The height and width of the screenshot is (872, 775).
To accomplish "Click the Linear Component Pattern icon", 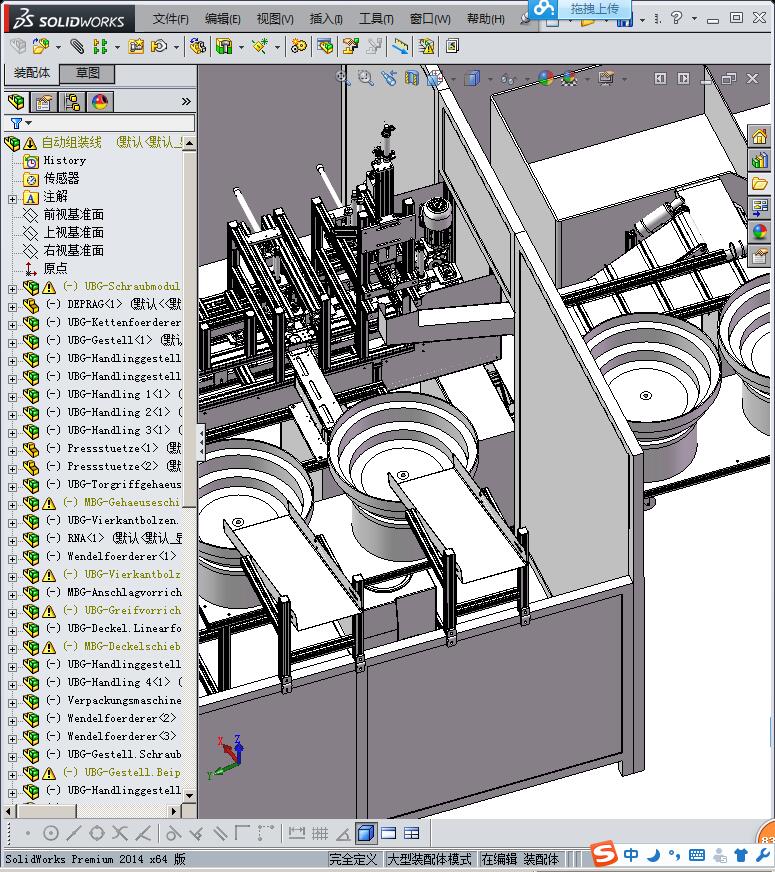I will pyautogui.click(x=100, y=46).
